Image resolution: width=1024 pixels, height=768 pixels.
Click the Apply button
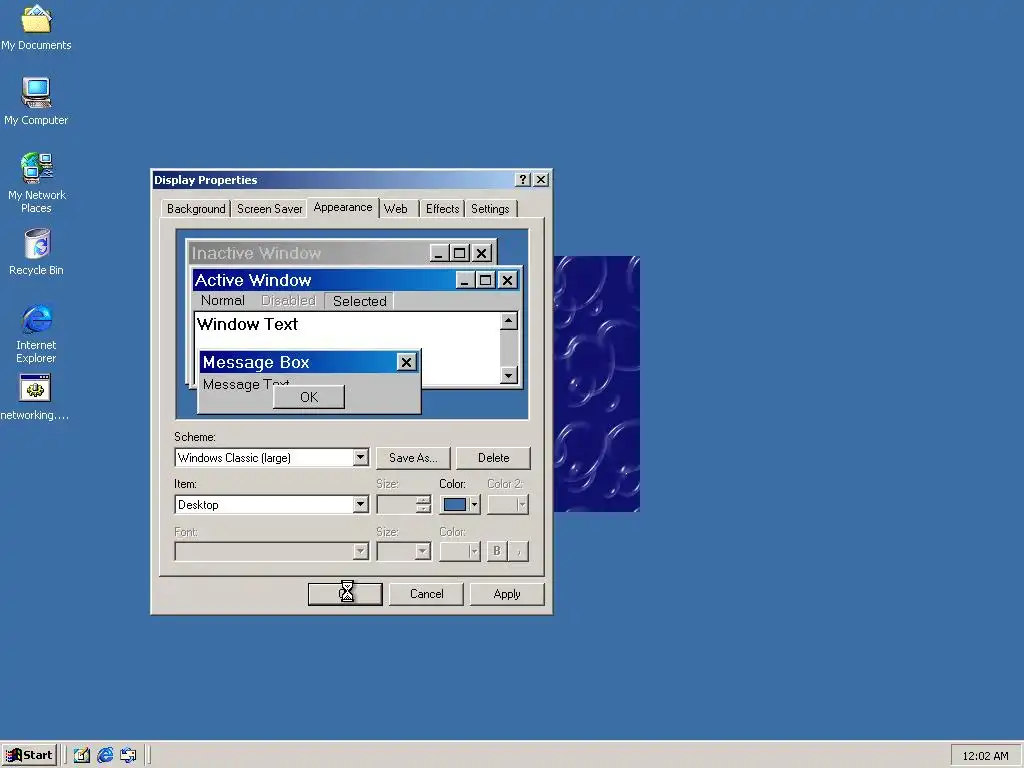click(x=507, y=594)
